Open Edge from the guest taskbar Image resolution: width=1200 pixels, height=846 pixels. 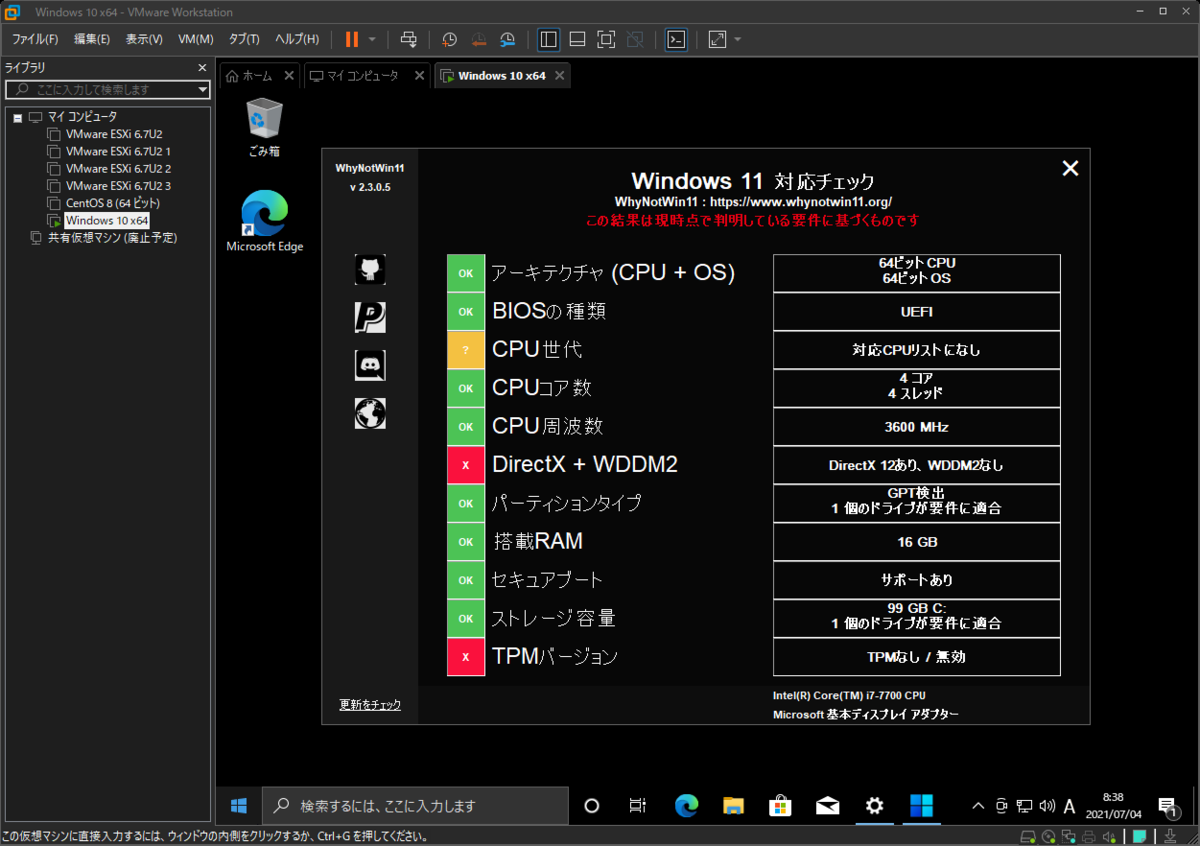coord(686,805)
